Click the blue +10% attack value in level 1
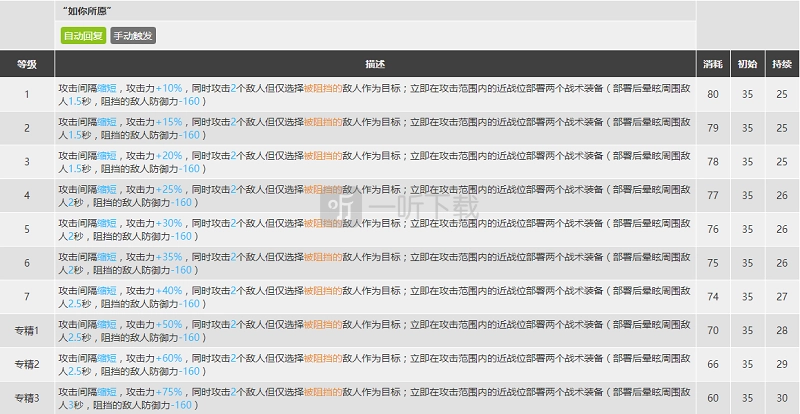Screen dimensions: 800x414 click(169, 88)
